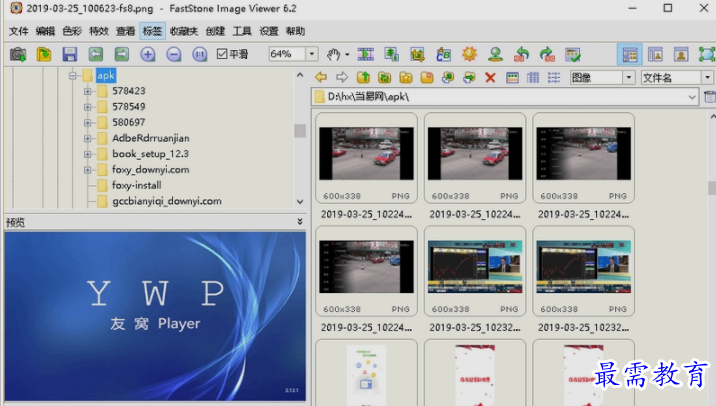
Task: Open the 帮助 menu
Action: click(x=295, y=31)
